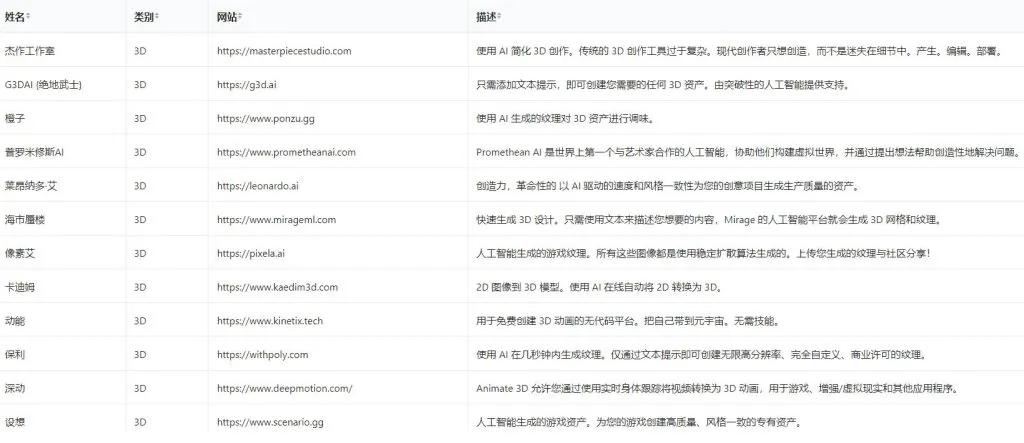Select the name cell 莱昂纳多·艾
This screenshot has width=1024, height=443.
(x=31, y=186)
